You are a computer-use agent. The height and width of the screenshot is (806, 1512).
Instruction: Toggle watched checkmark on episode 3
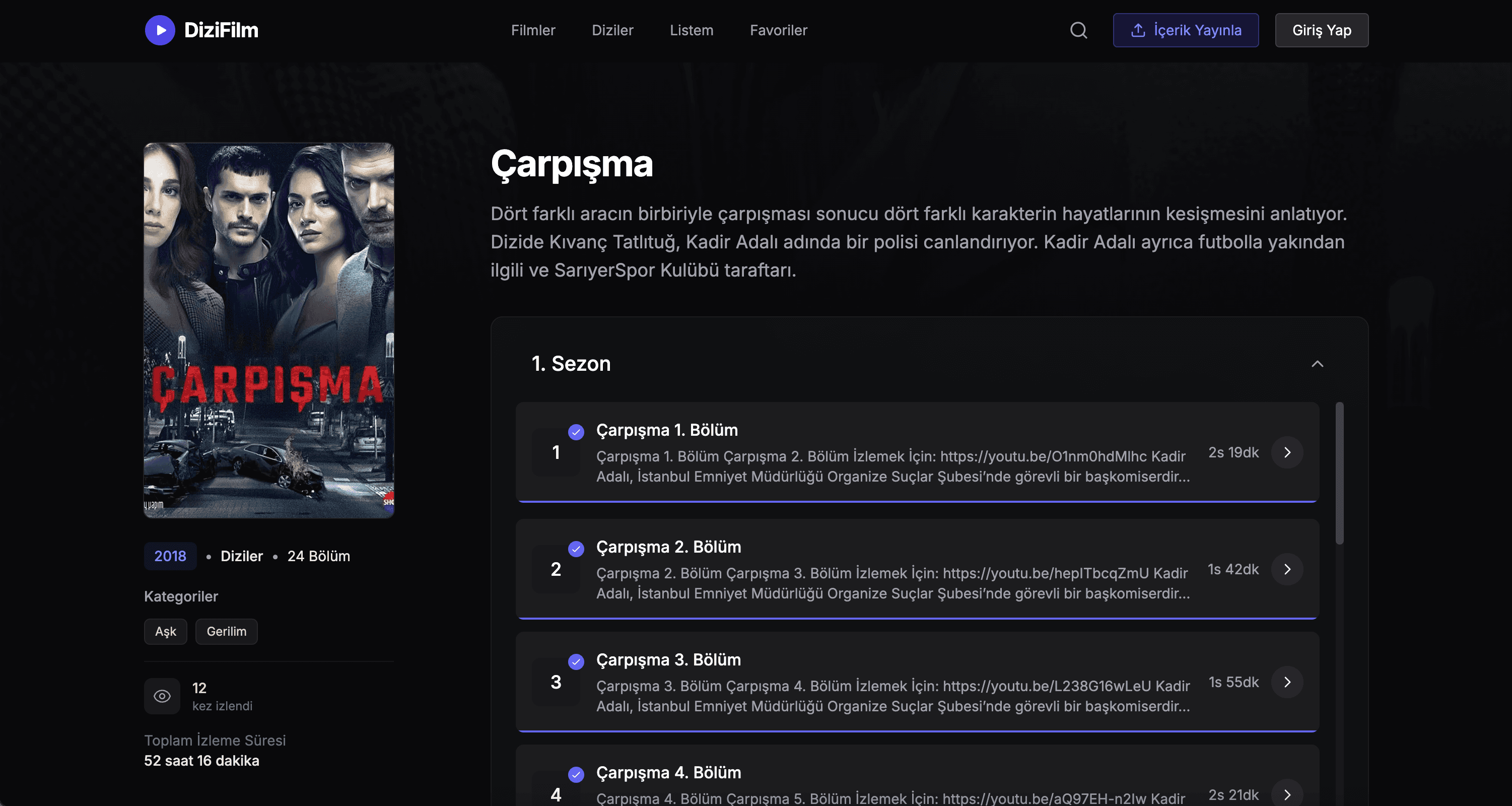(x=576, y=661)
